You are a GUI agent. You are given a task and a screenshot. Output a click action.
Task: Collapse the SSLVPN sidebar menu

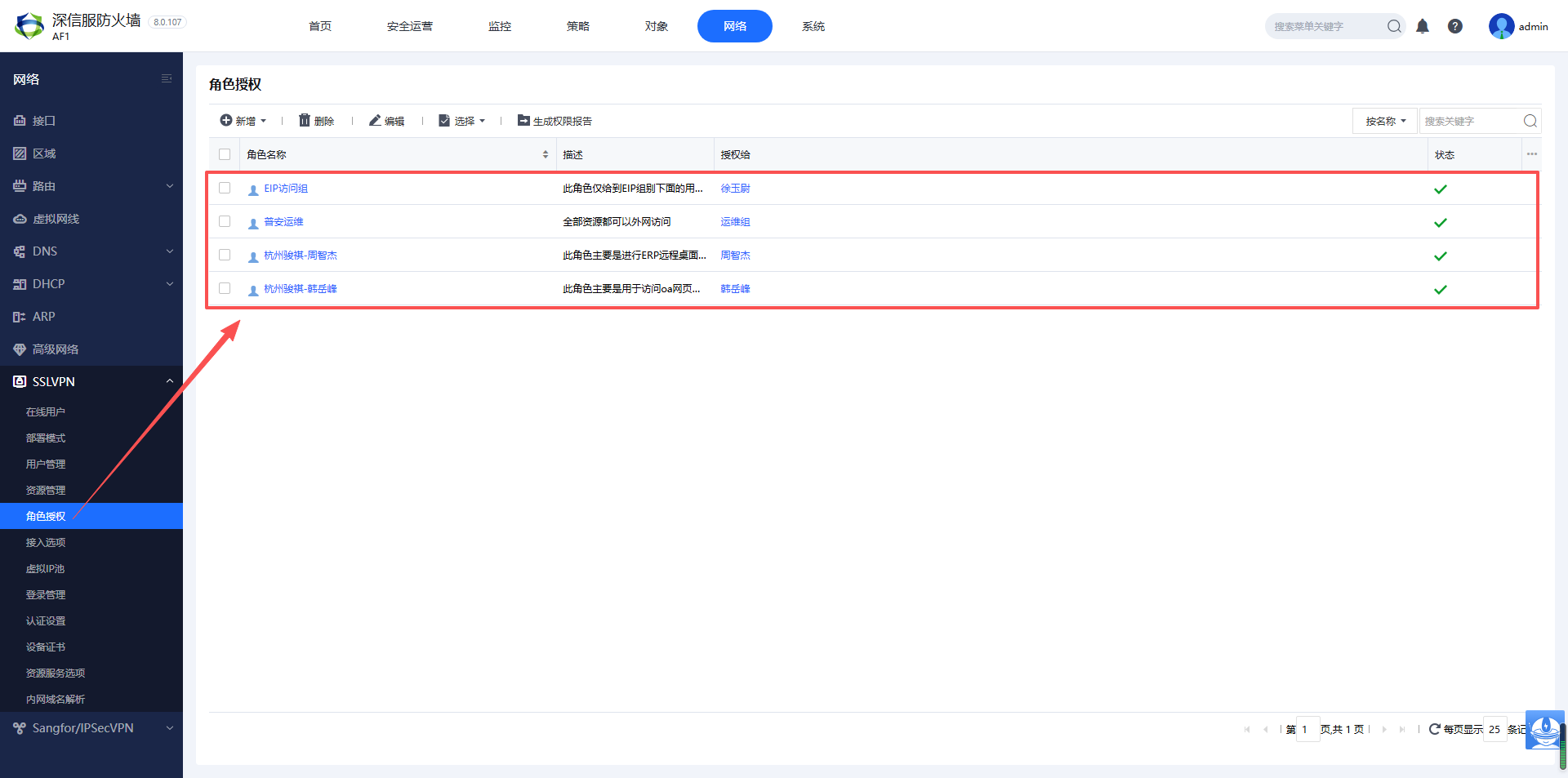[91, 381]
